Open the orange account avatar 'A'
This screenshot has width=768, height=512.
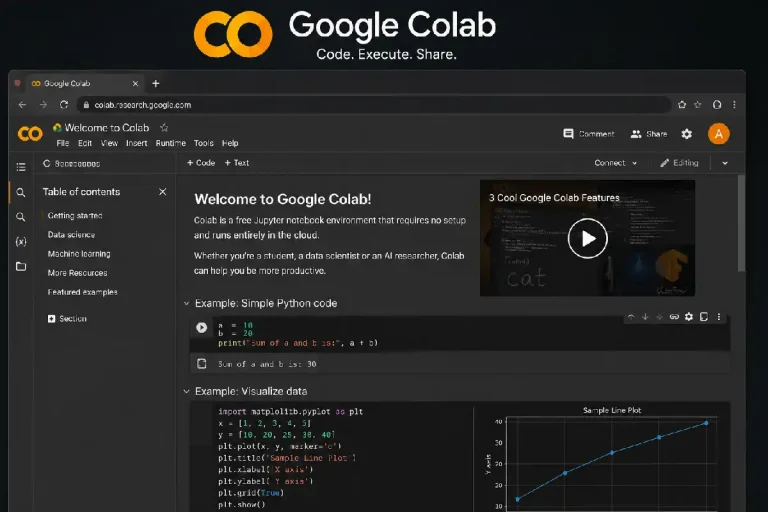[719, 134]
